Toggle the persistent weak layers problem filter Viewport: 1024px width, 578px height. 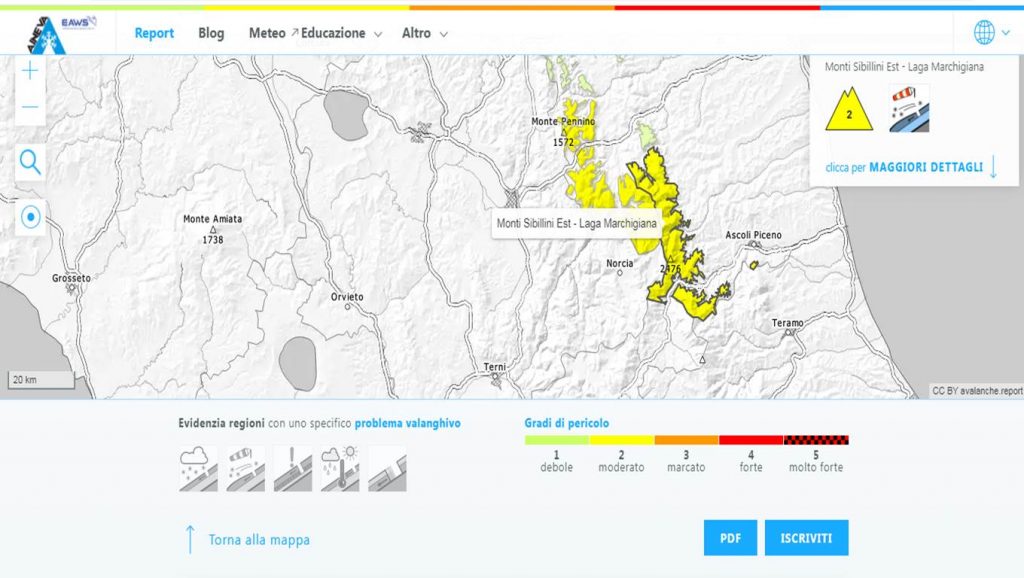click(292, 468)
